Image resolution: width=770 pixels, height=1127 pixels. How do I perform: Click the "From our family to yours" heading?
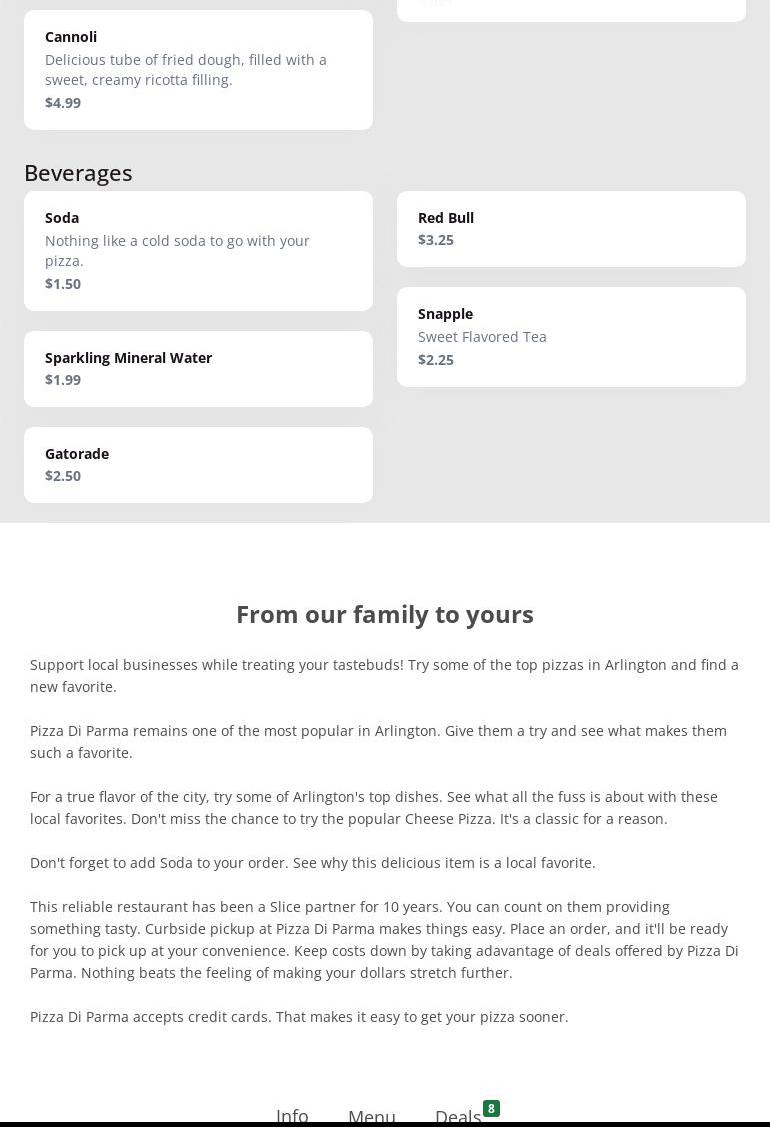[x=385, y=613]
